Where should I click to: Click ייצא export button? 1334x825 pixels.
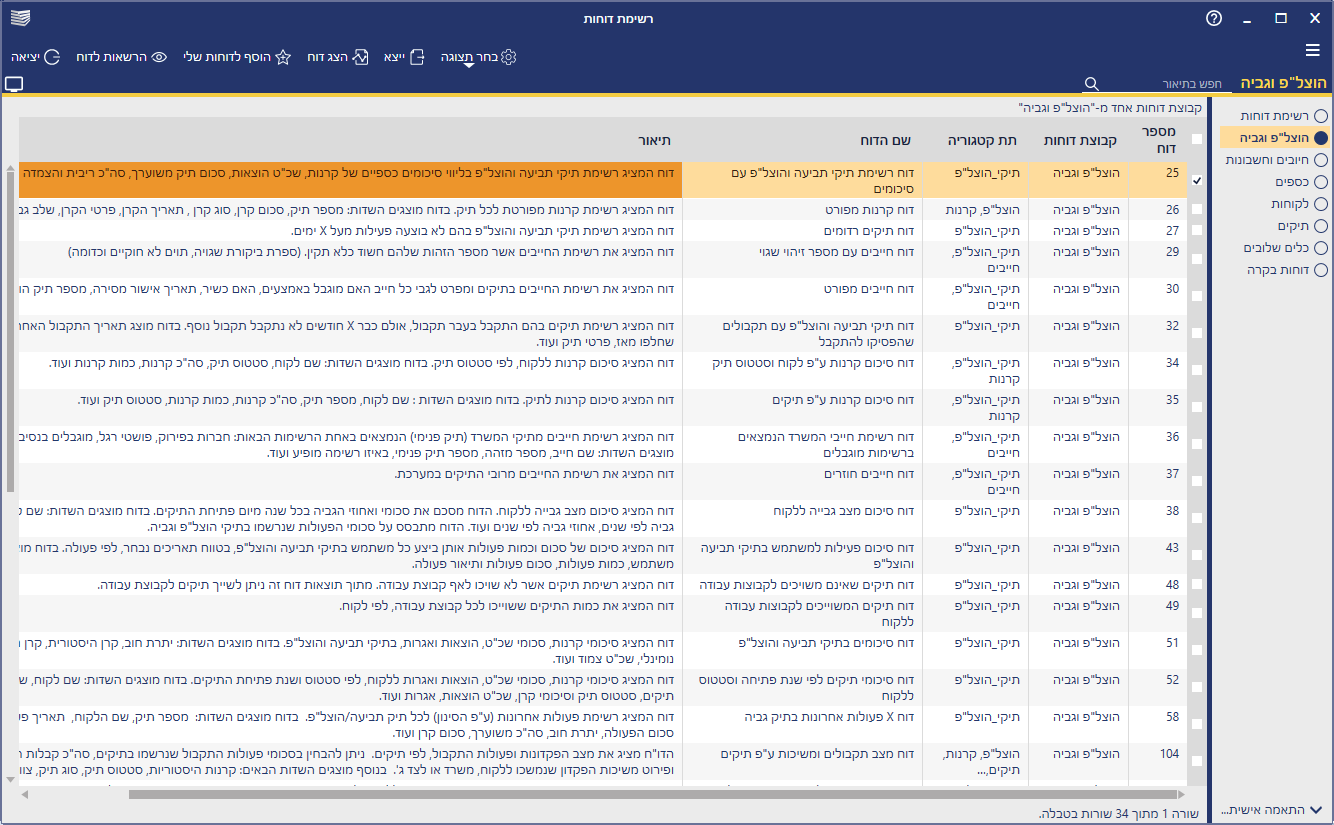(405, 57)
